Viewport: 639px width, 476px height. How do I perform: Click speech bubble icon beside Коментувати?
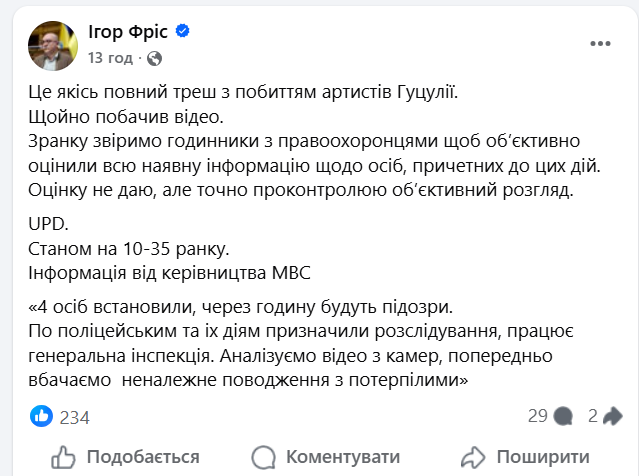click(x=264, y=456)
